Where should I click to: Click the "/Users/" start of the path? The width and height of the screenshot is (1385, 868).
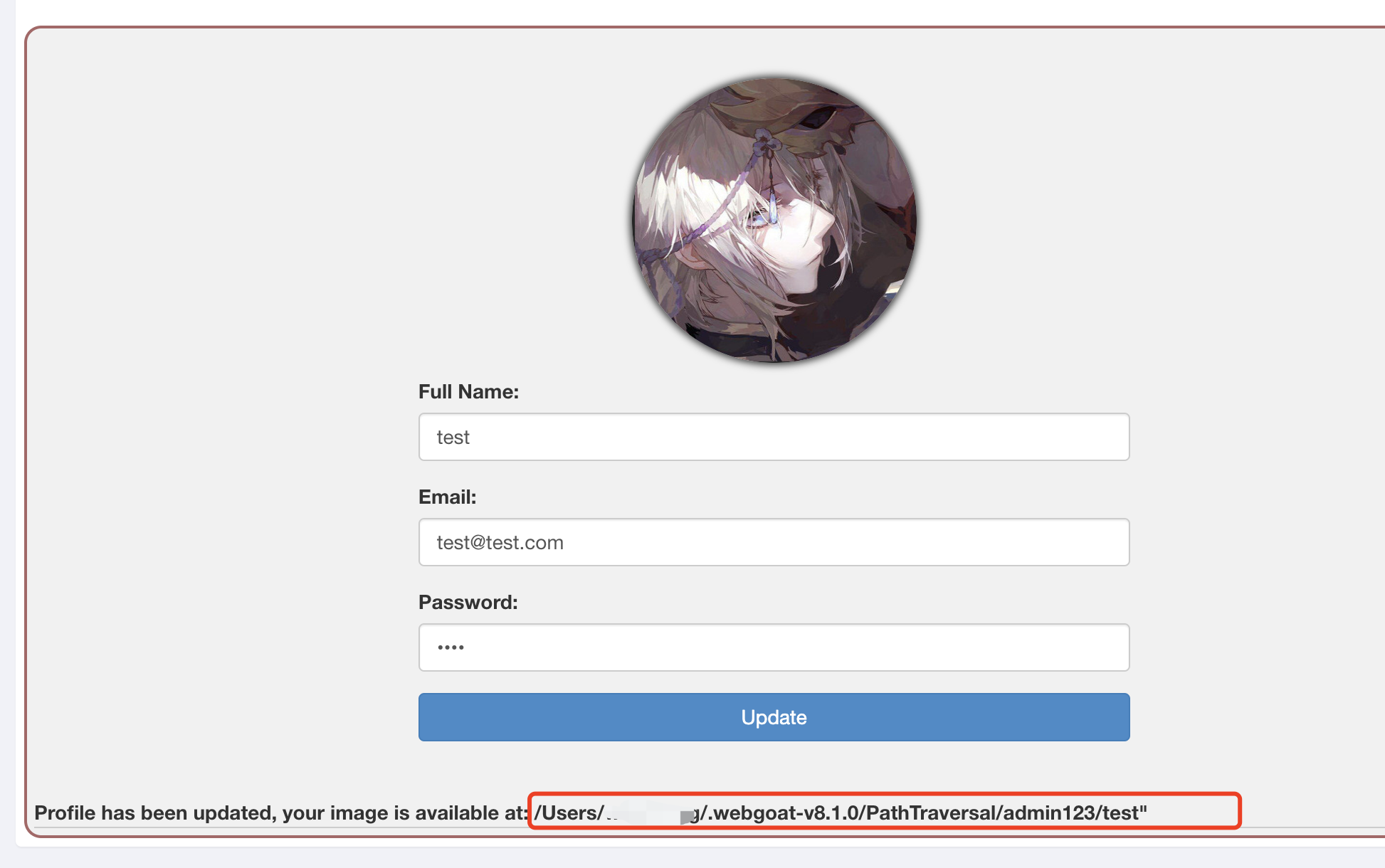[x=569, y=813]
